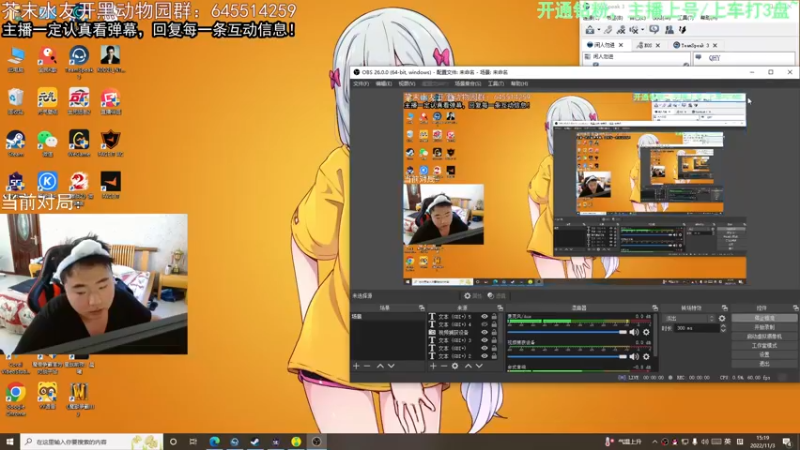
Task: Open the 淡出 scene transition dropdown
Action: (x=689, y=318)
